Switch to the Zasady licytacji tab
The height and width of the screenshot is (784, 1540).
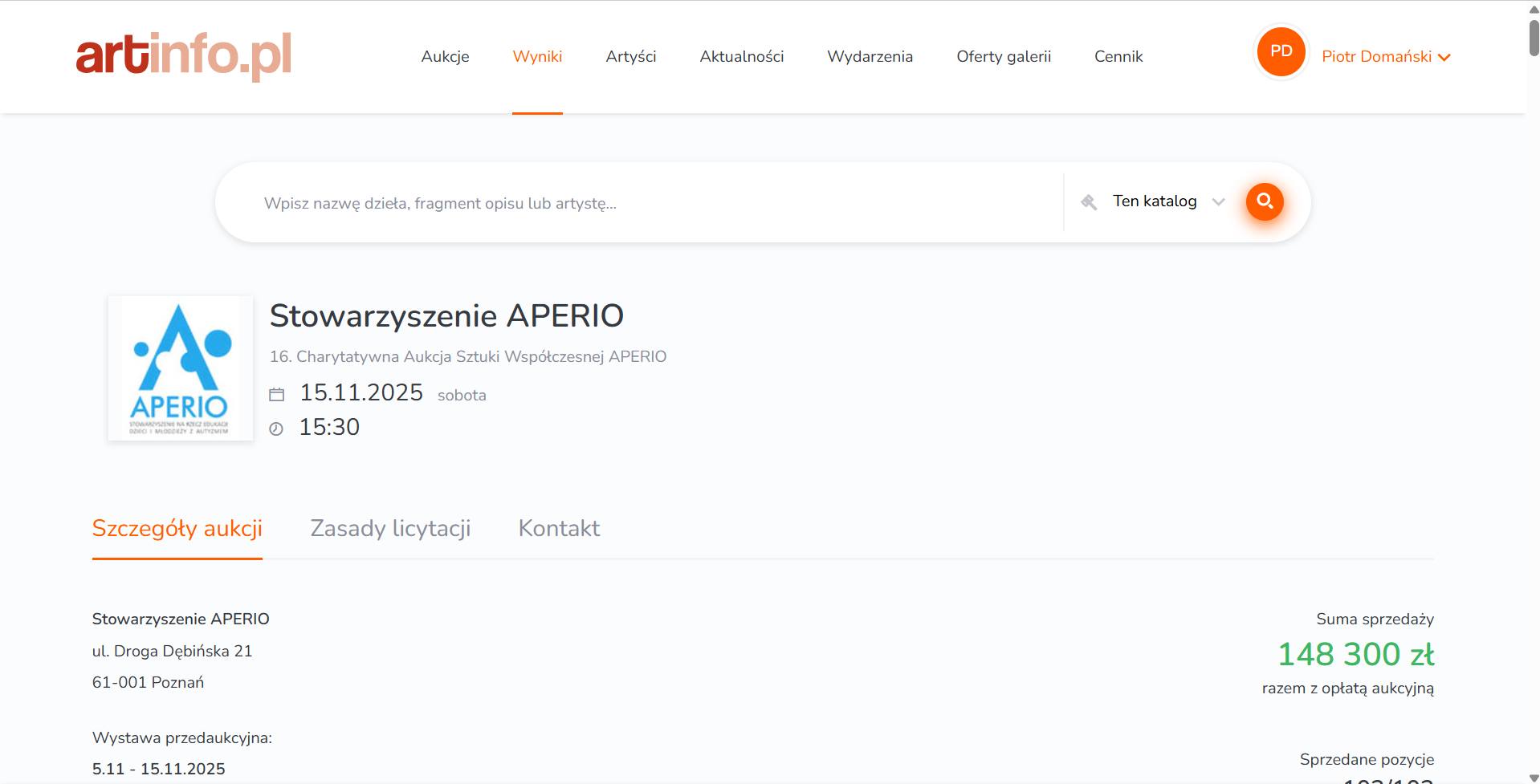pyautogui.click(x=390, y=528)
